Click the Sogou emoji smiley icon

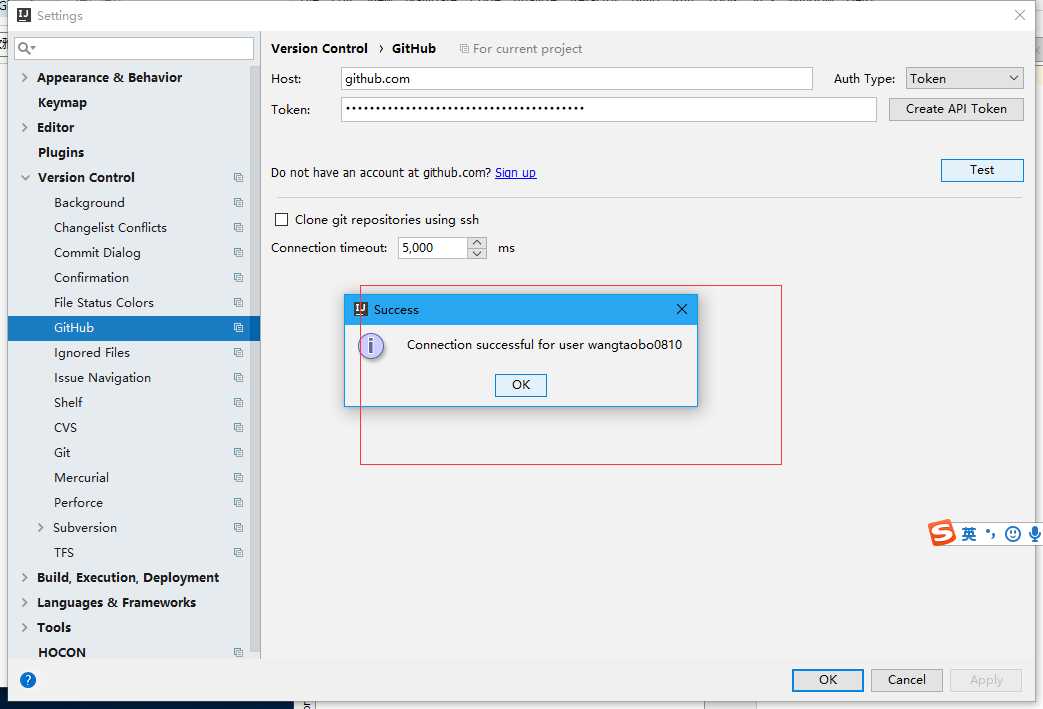[1012, 534]
